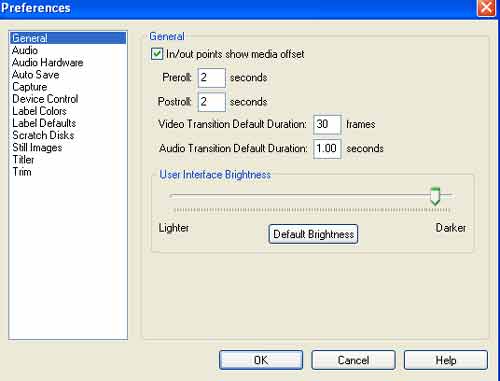Go to Auto Save preferences
500x381 pixels.
(36, 75)
